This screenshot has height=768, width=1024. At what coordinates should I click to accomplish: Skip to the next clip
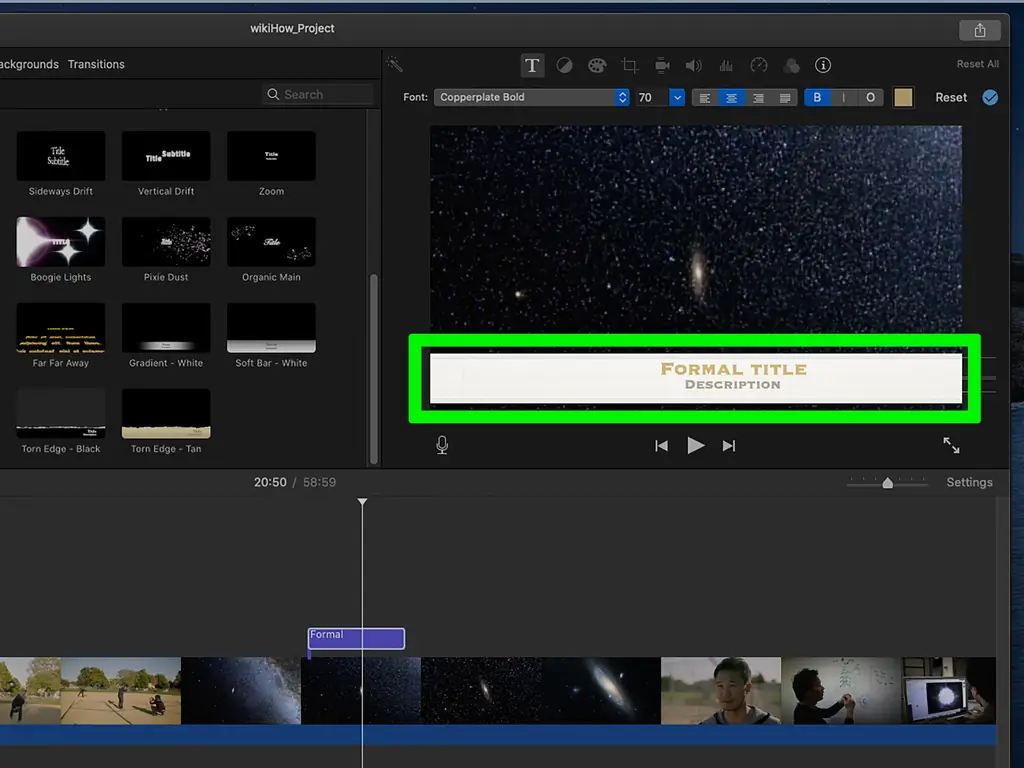(729, 445)
